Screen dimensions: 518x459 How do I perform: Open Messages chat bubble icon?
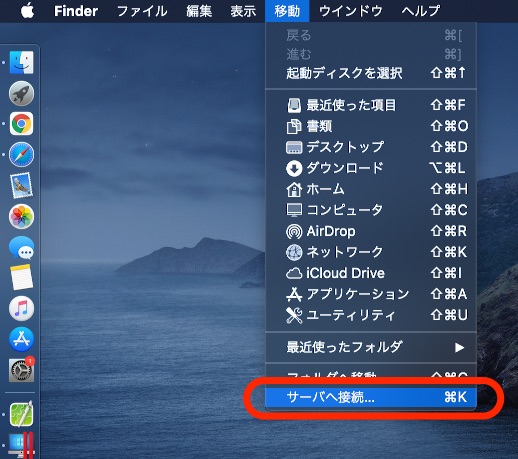tap(21, 248)
